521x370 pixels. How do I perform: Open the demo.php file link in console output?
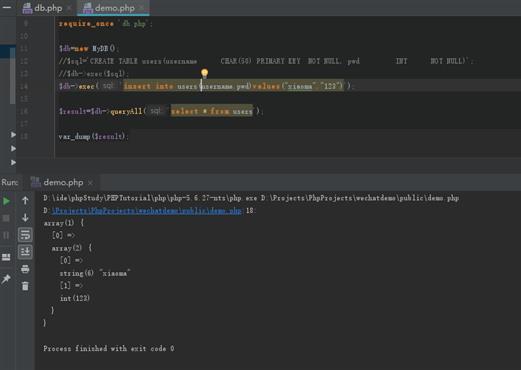(147, 210)
